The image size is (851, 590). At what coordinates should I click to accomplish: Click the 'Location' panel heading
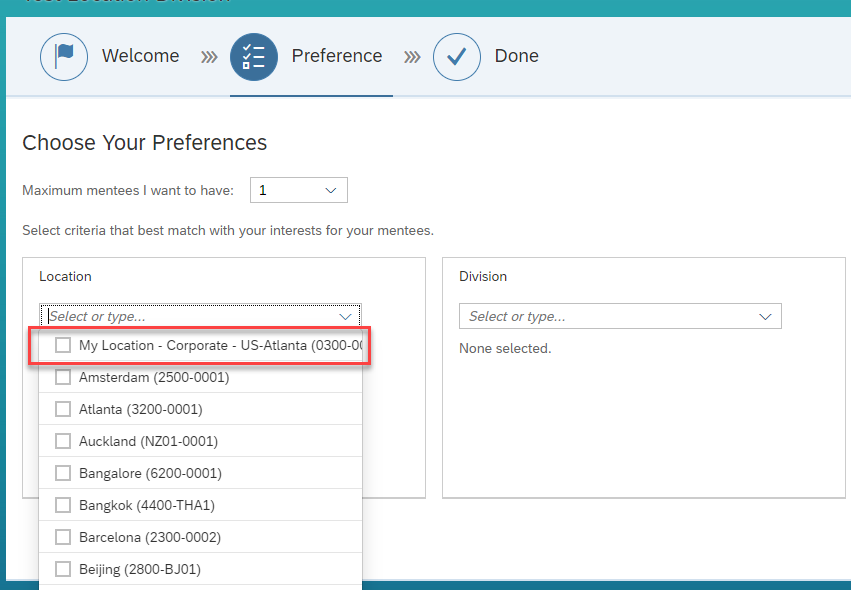(65, 276)
